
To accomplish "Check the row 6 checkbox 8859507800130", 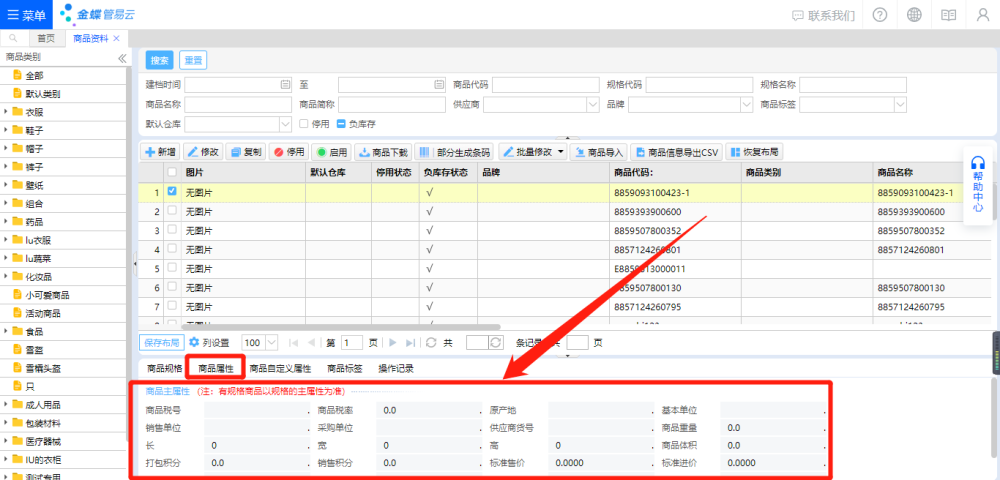I will click(x=172, y=287).
